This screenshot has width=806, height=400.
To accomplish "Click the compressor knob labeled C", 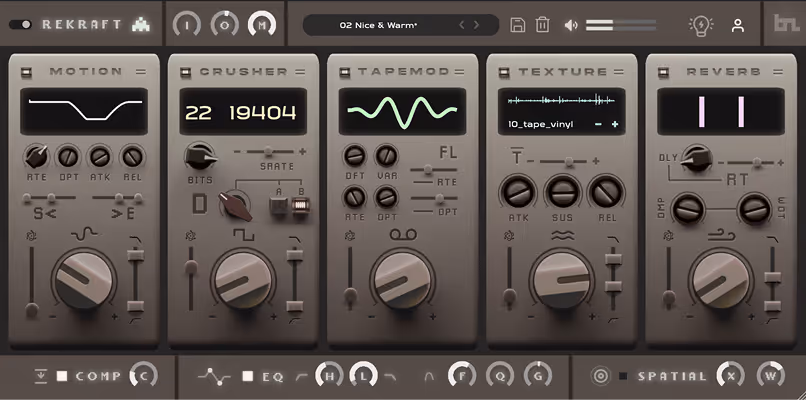I will pos(144,375).
